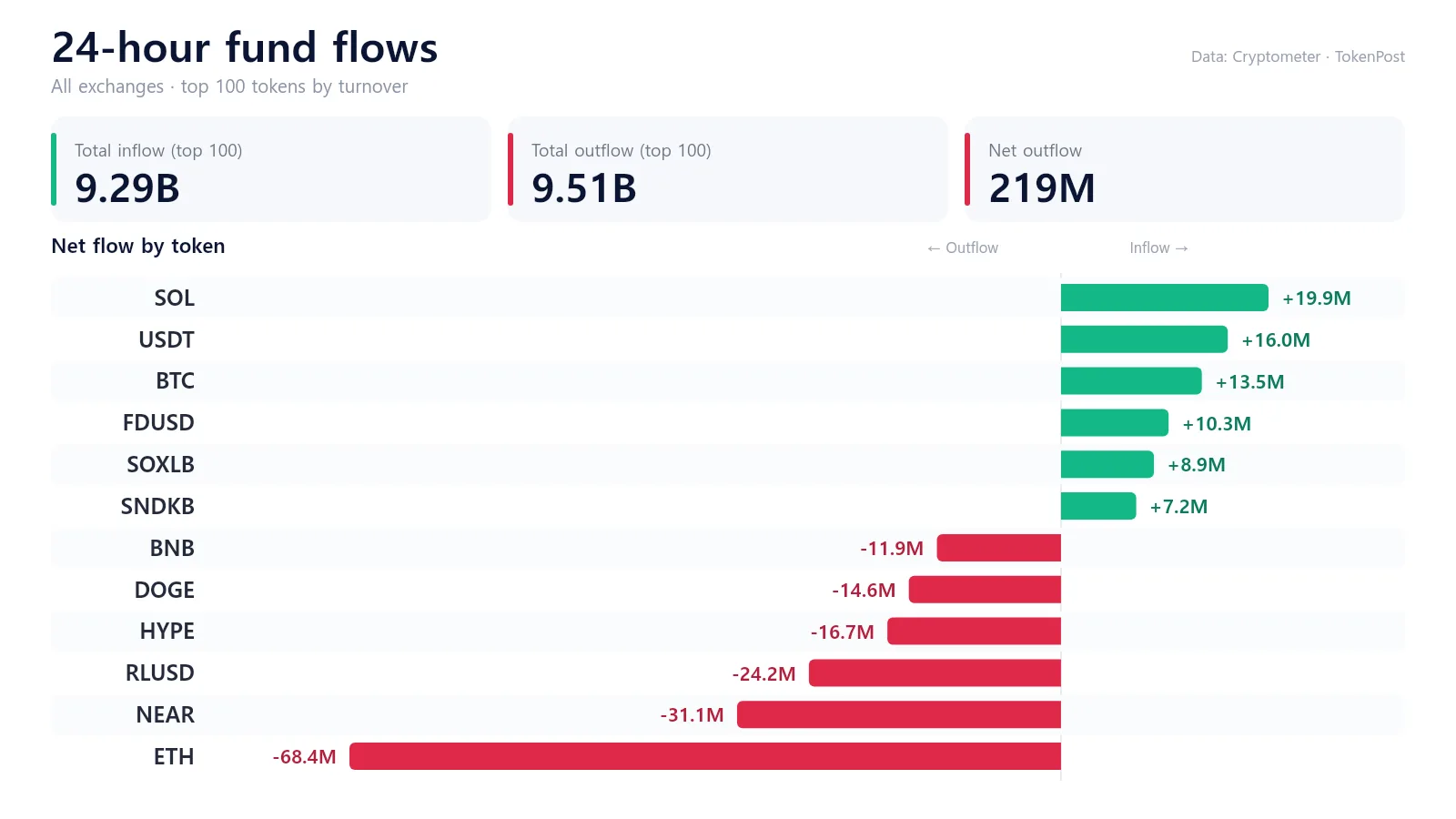Click the green FDUSD inflow bar

click(1115, 422)
